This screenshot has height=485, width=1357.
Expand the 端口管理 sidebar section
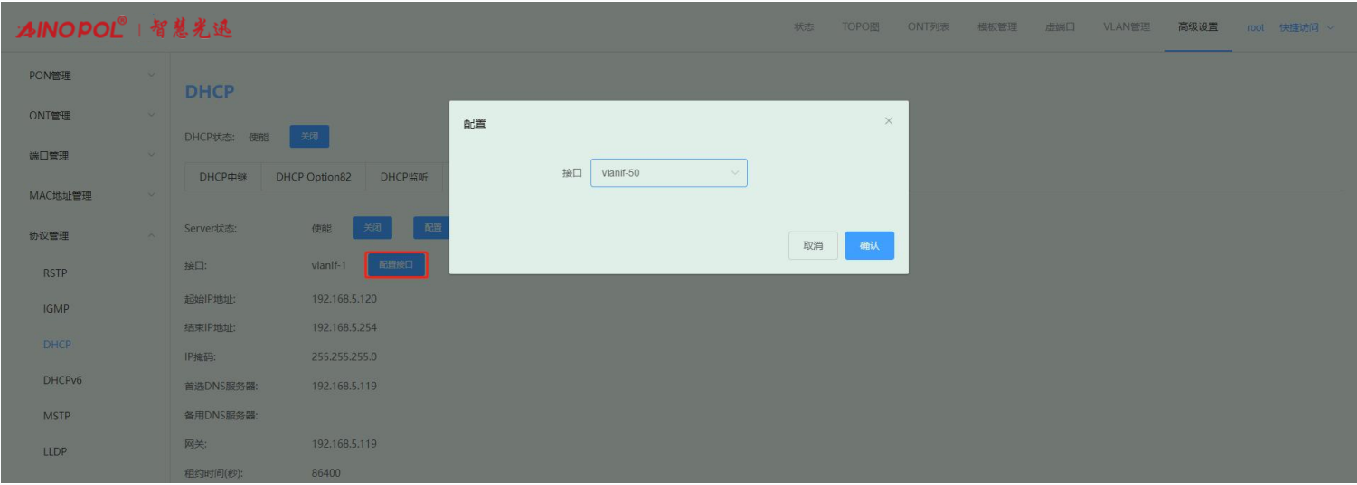click(x=85, y=155)
